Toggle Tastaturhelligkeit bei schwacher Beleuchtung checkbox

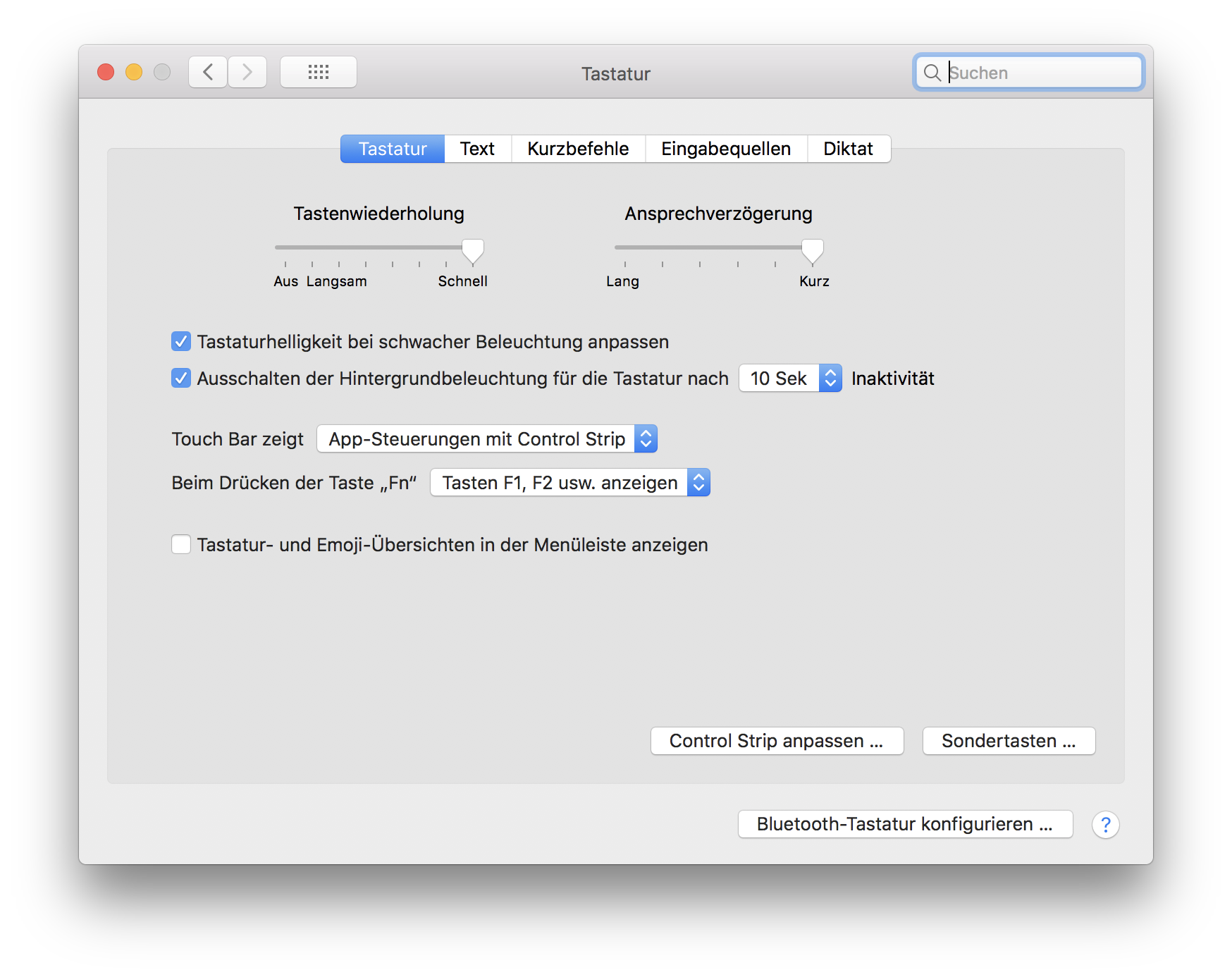181,342
